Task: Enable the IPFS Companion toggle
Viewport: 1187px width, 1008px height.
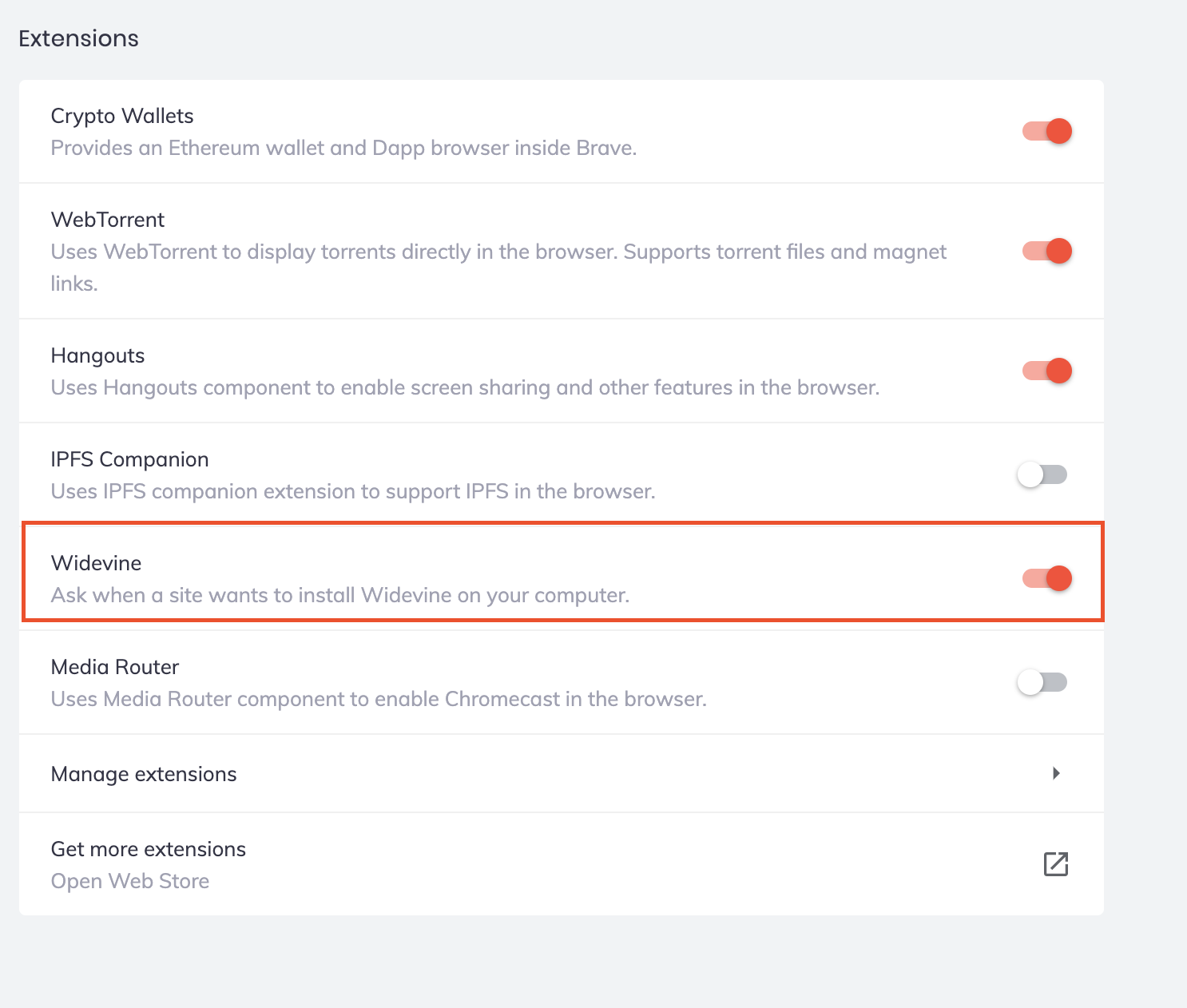Action: [1042, 474]
